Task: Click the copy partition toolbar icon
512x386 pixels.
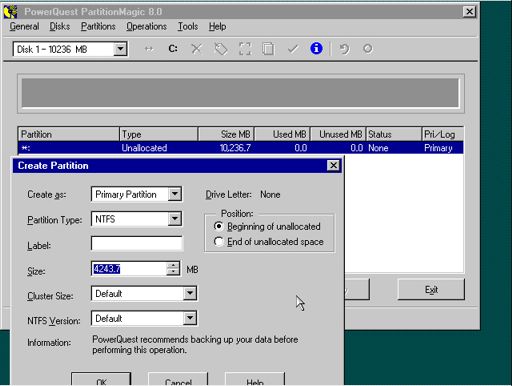Action: coord(268,49)
